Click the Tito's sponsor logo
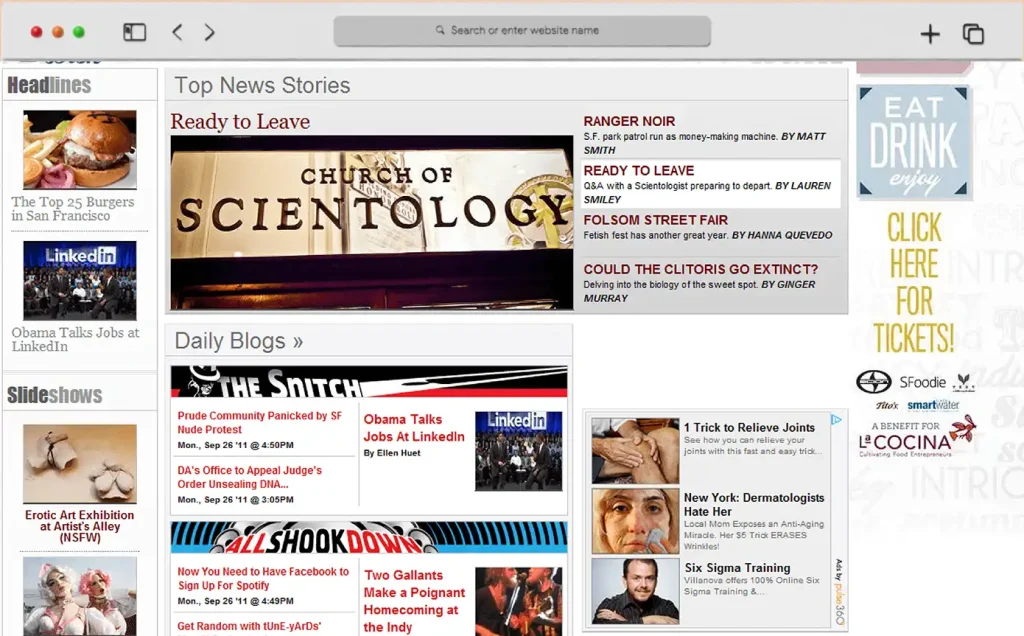1024x636 pixels. tap(887, 405)
